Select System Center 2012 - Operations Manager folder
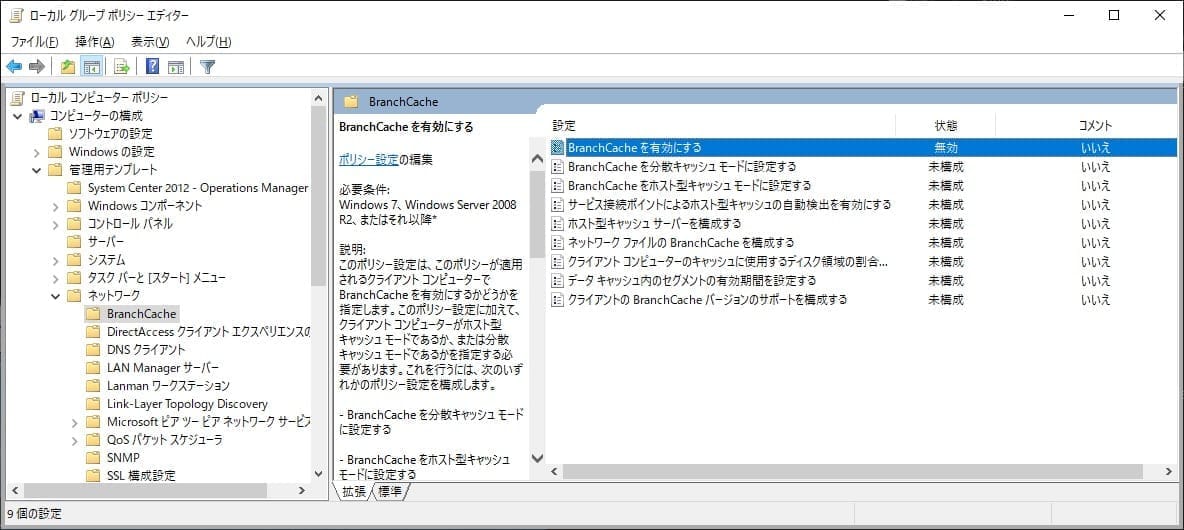Image resolution: width=1184 pixels, height=530 pixels. click(198, 187)
